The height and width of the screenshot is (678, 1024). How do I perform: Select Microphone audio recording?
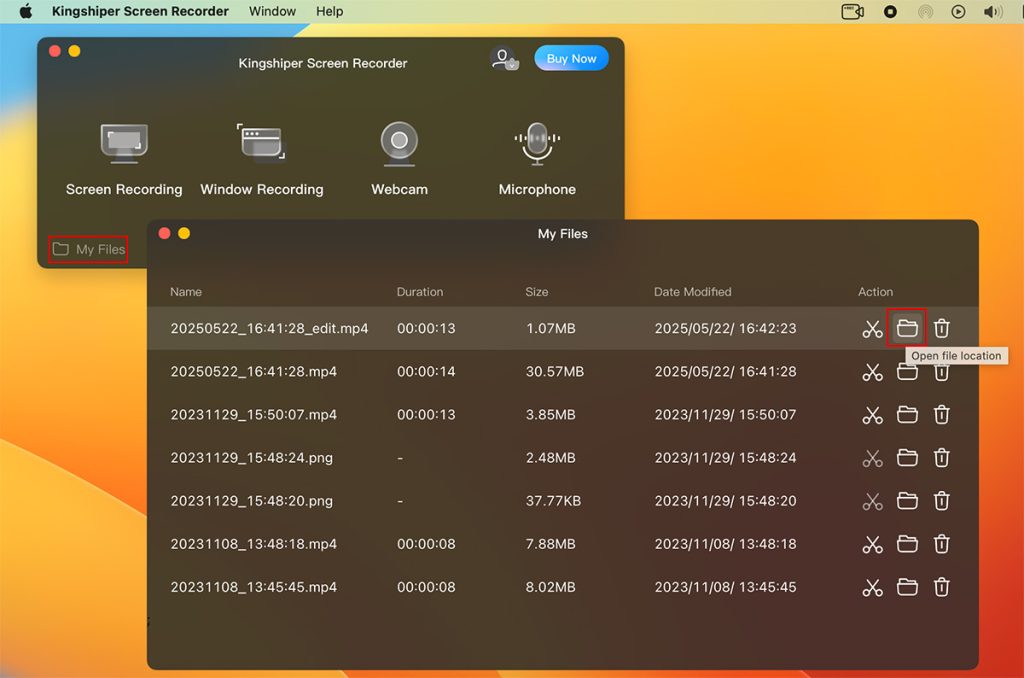(x=537, y=159)
